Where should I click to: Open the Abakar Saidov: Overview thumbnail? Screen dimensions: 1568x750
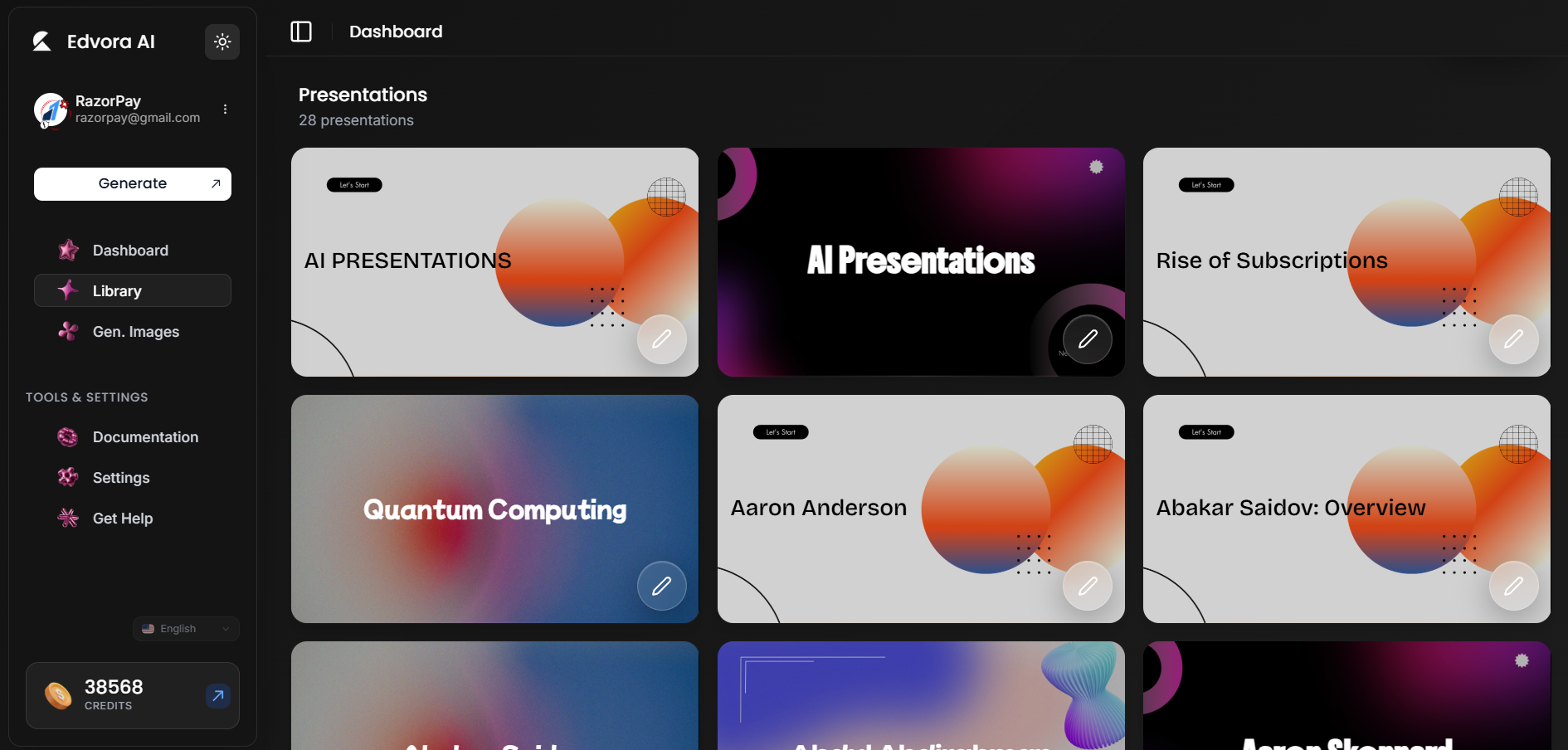1346,509
